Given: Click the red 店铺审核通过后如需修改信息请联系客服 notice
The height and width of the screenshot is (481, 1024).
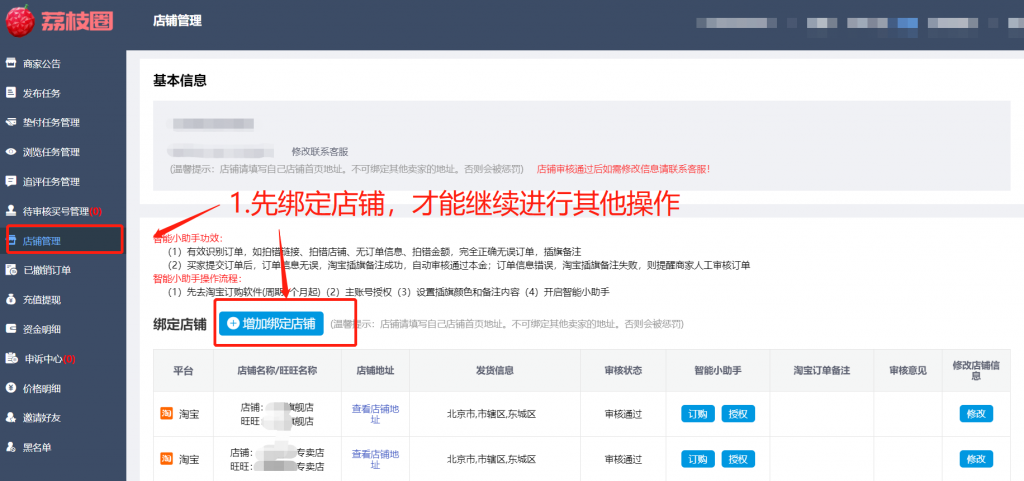Looking at the screenshot, I should 623,168.
